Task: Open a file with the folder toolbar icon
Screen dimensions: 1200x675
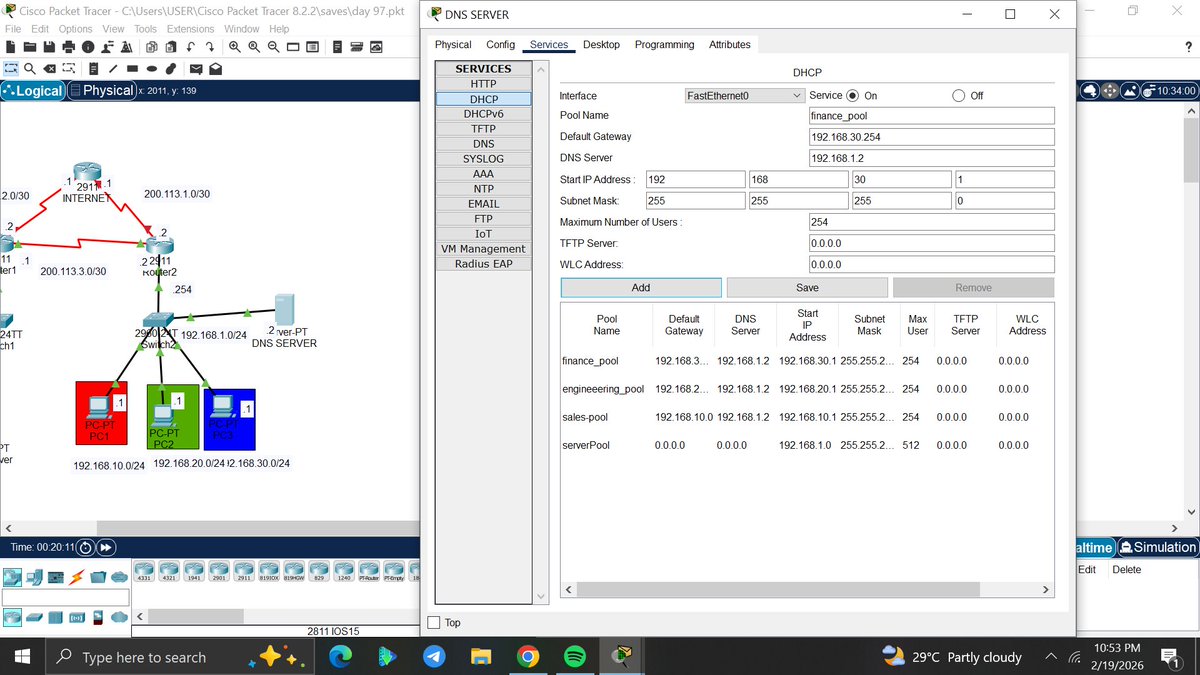Action: (30, 47)
